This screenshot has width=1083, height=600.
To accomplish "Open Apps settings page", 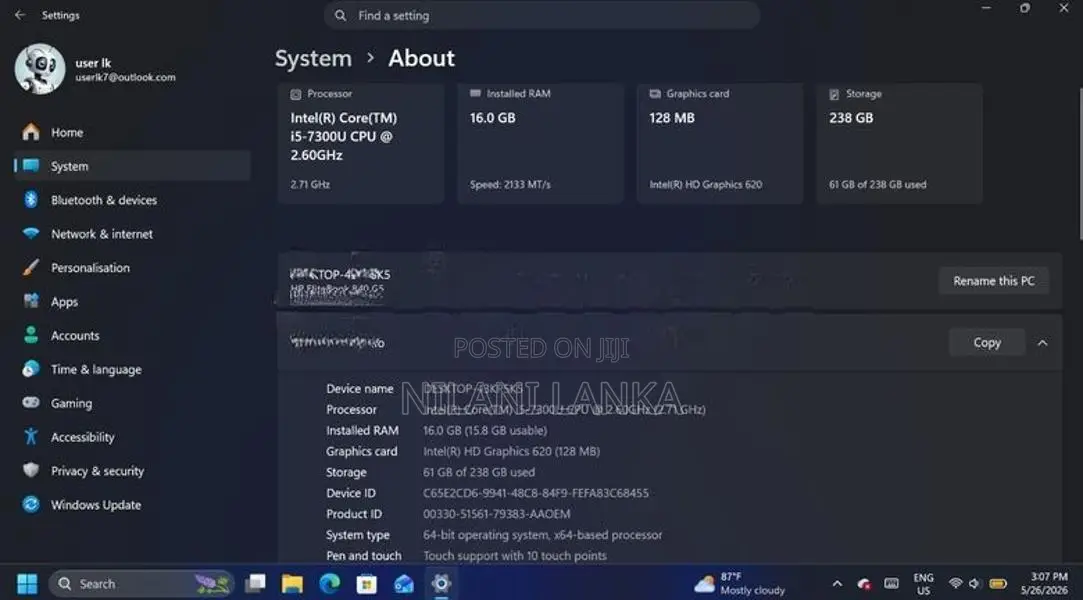I will [132, 301].
